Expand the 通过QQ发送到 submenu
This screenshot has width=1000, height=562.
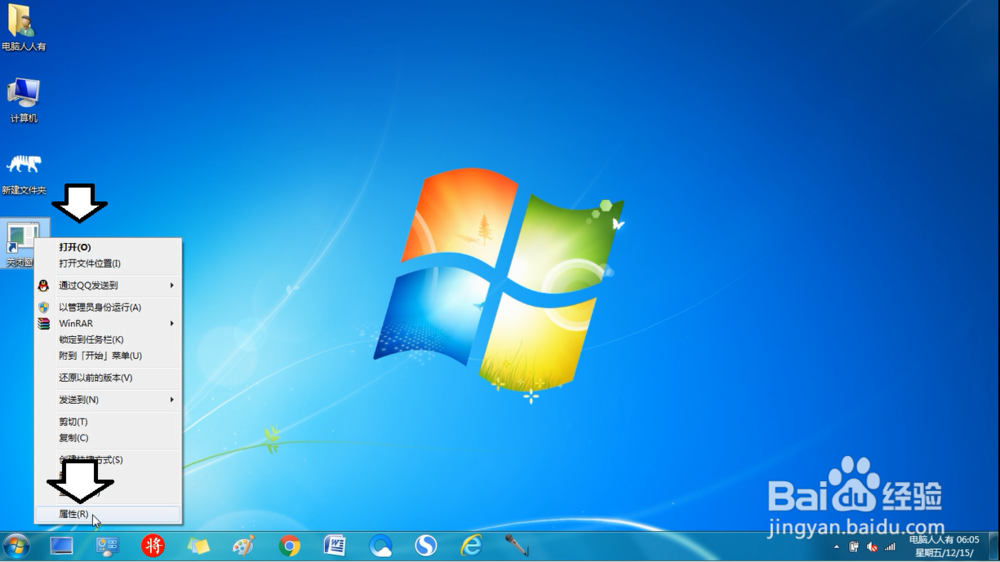[x=108, y=286]
